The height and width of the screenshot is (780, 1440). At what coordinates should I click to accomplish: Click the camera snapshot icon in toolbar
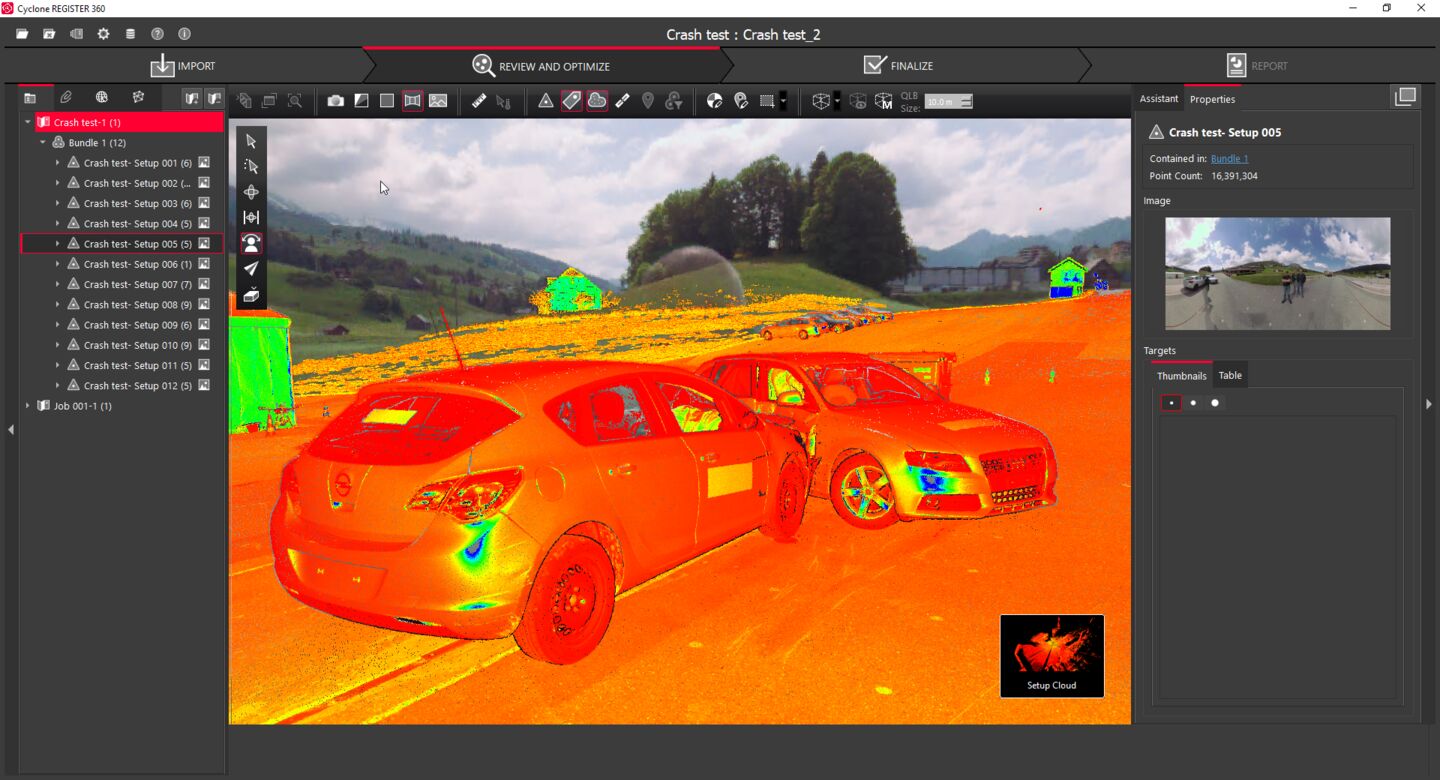(336, 101)
